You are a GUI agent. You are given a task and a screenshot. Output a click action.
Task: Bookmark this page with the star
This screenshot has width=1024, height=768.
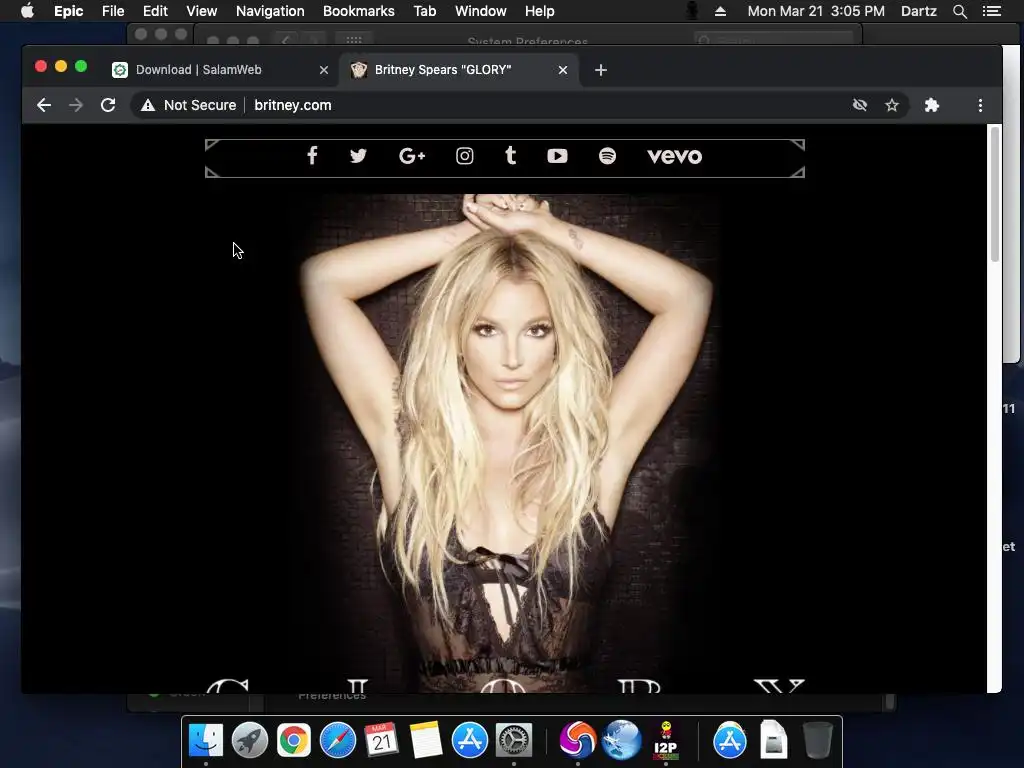tap(891, 105)
